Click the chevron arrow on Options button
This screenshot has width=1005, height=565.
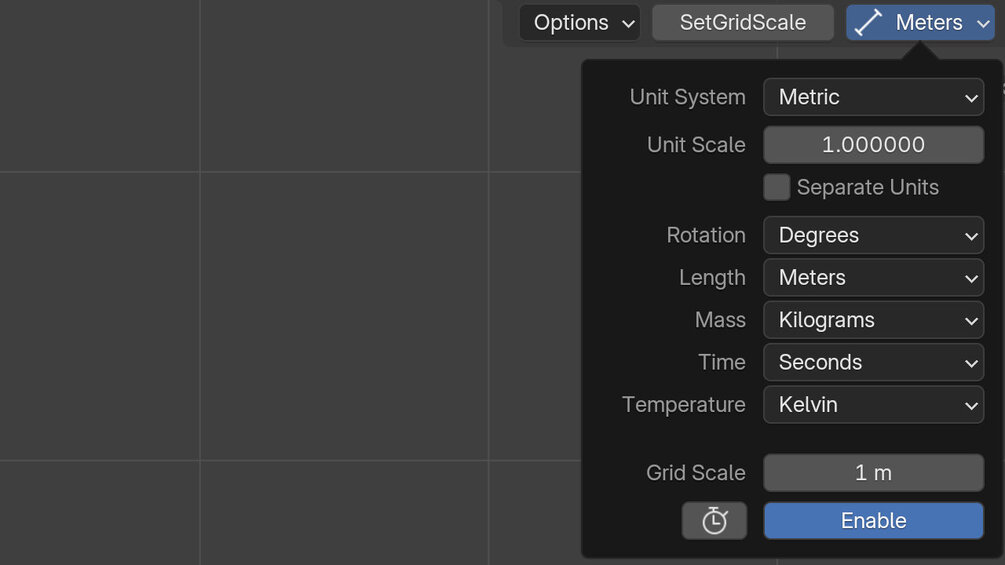point(628,23)
